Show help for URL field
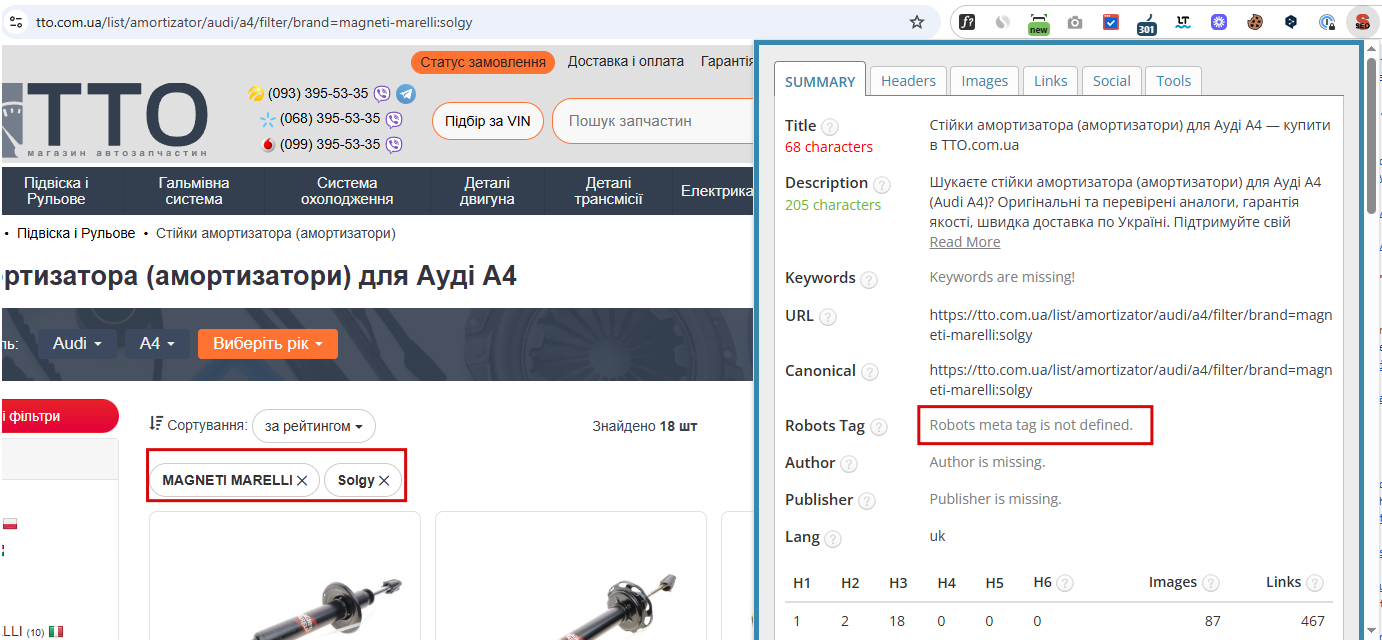1382x640 pixels. (x=828, y=317)
